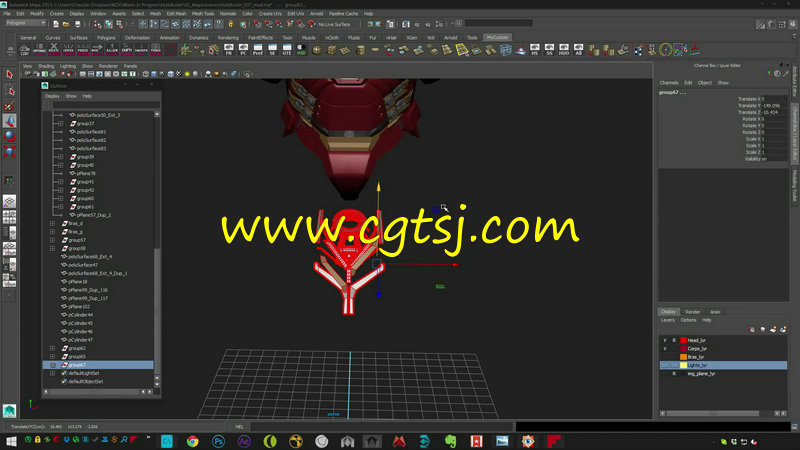Click the red circle shelf icon

(x=170, y=49)
